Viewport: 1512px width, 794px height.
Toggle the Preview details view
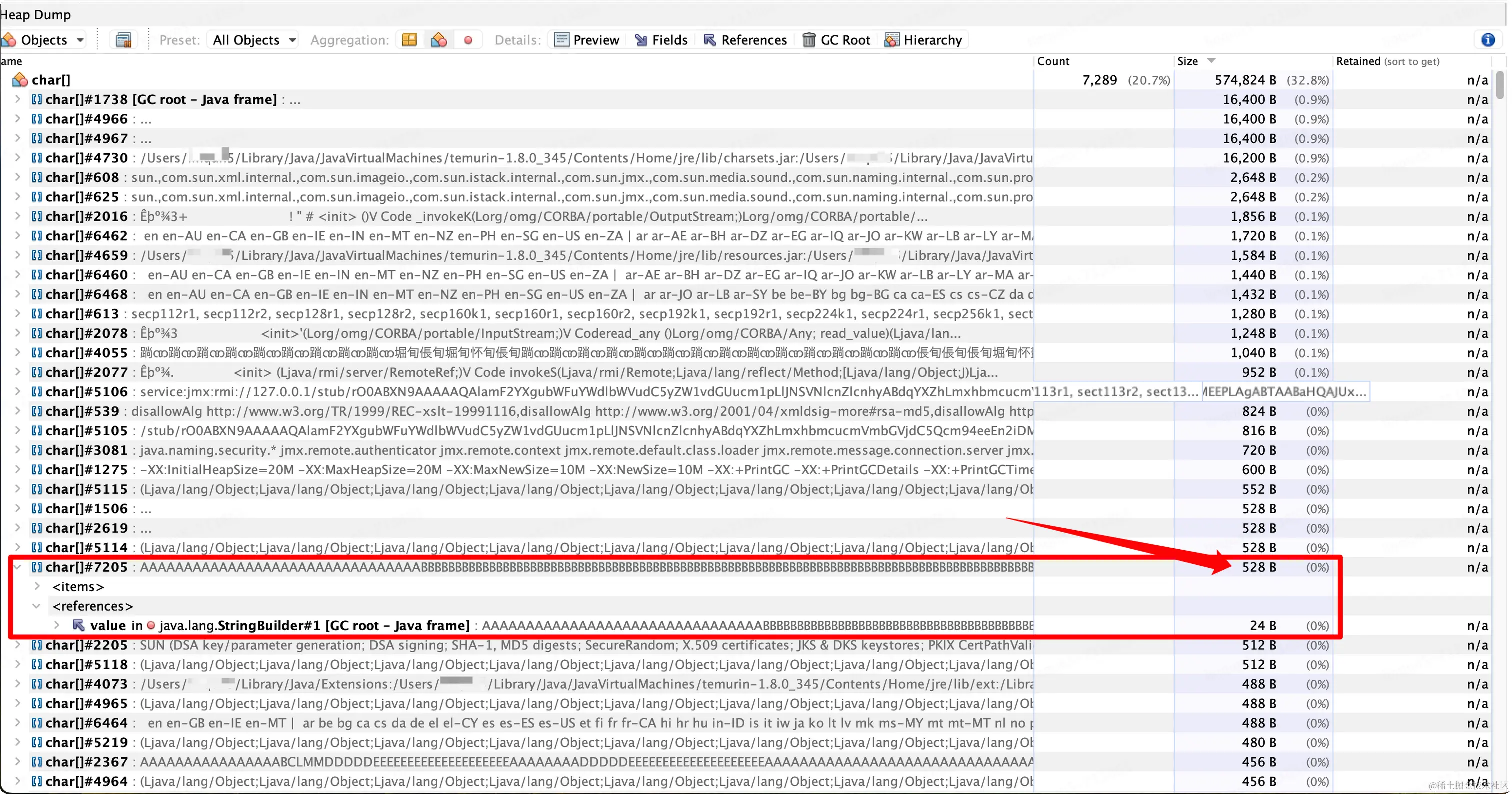click(587, 40)
